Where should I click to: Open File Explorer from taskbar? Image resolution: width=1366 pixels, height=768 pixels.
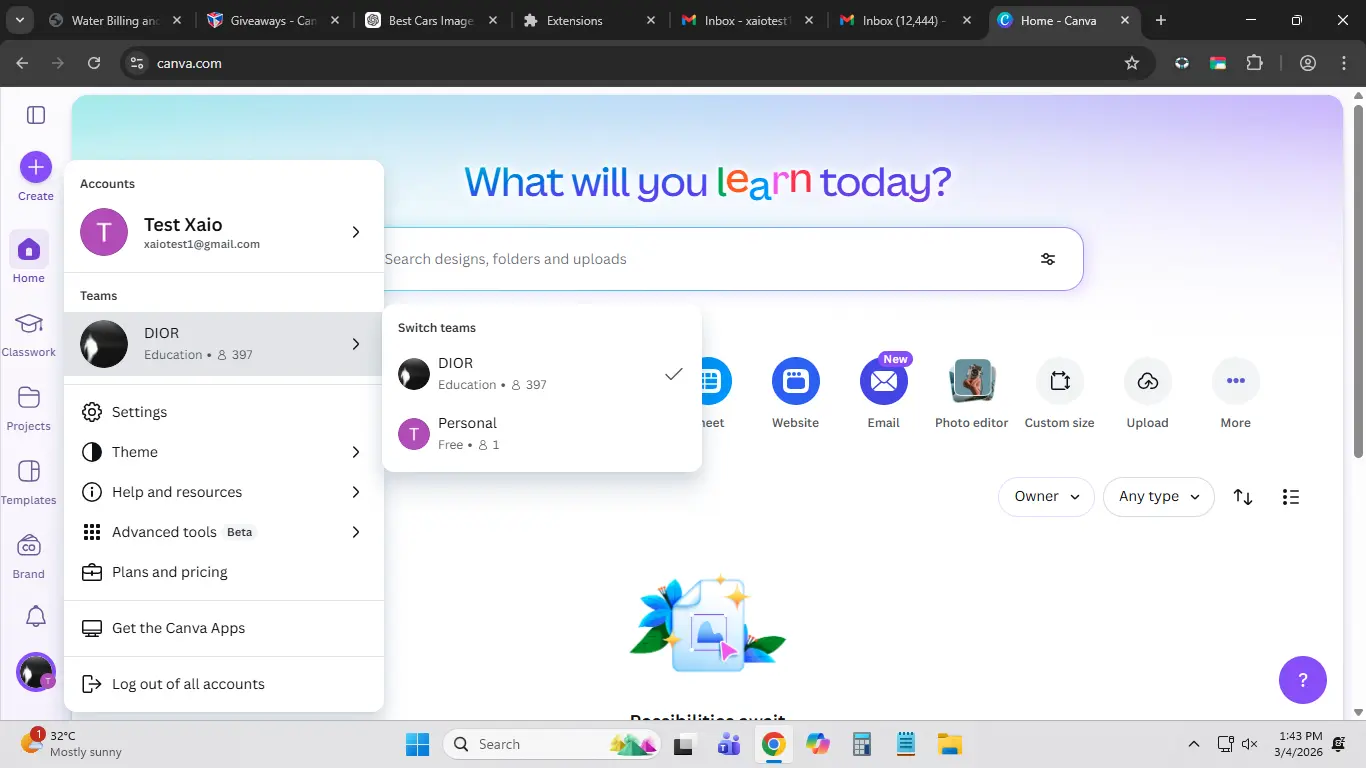[x=949, y=744]
